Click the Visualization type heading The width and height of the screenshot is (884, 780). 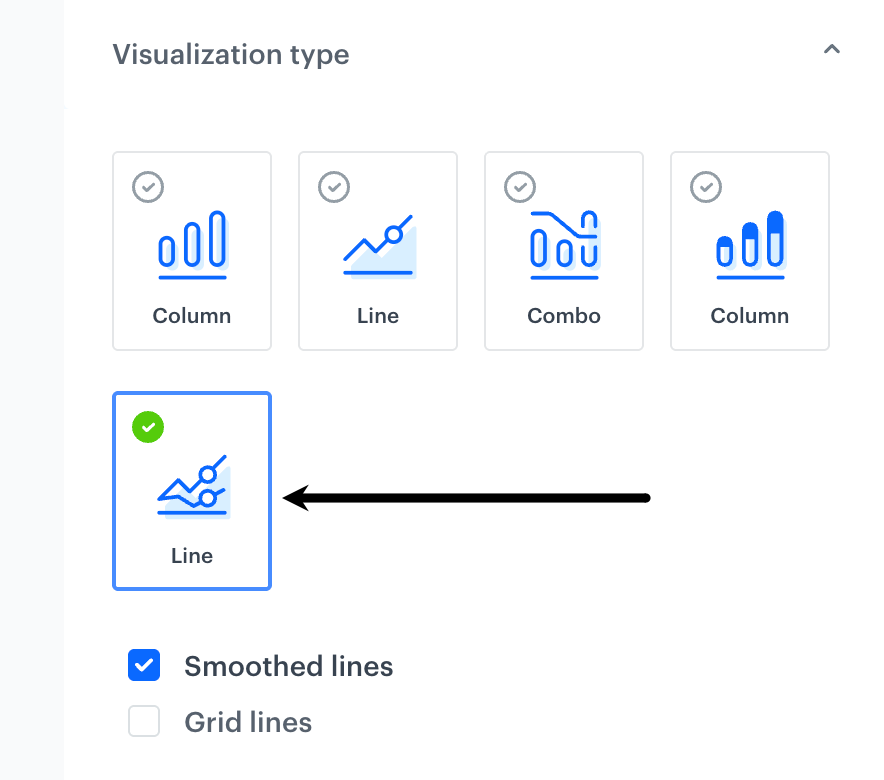coord(231,55)
